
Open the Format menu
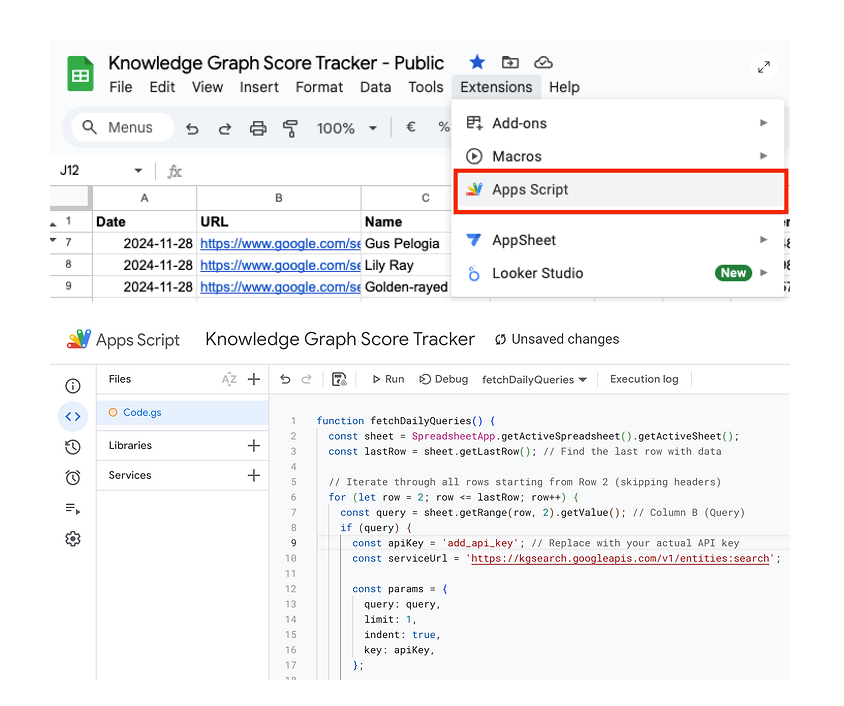tap(319, 87)
